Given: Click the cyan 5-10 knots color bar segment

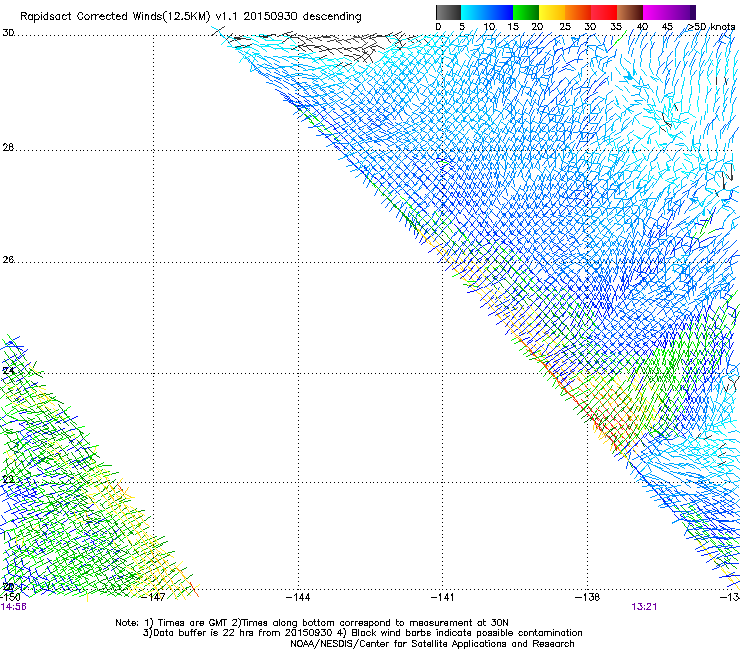Looking at the screenshot, I should click(x=474, y=12).
